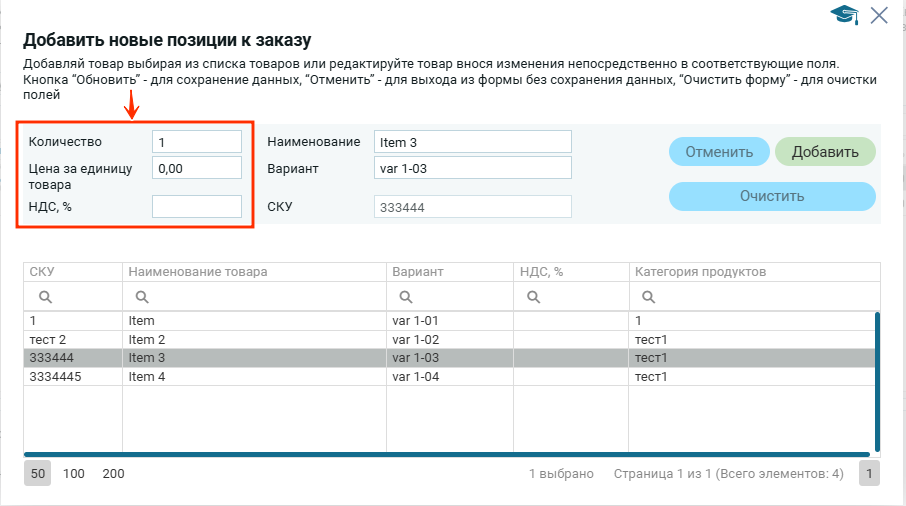Click search icon in НДС column filter
Screen dimensions: 906x506
[534, 296]
